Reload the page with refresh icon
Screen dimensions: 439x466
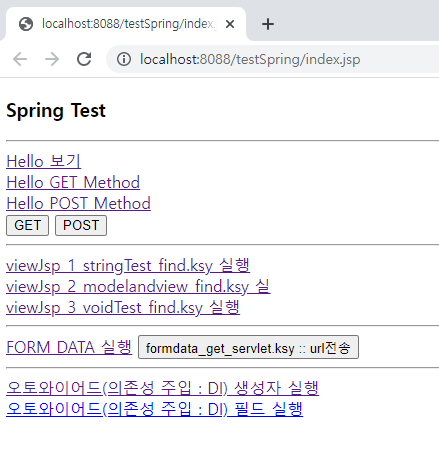[x=84, y=59]
